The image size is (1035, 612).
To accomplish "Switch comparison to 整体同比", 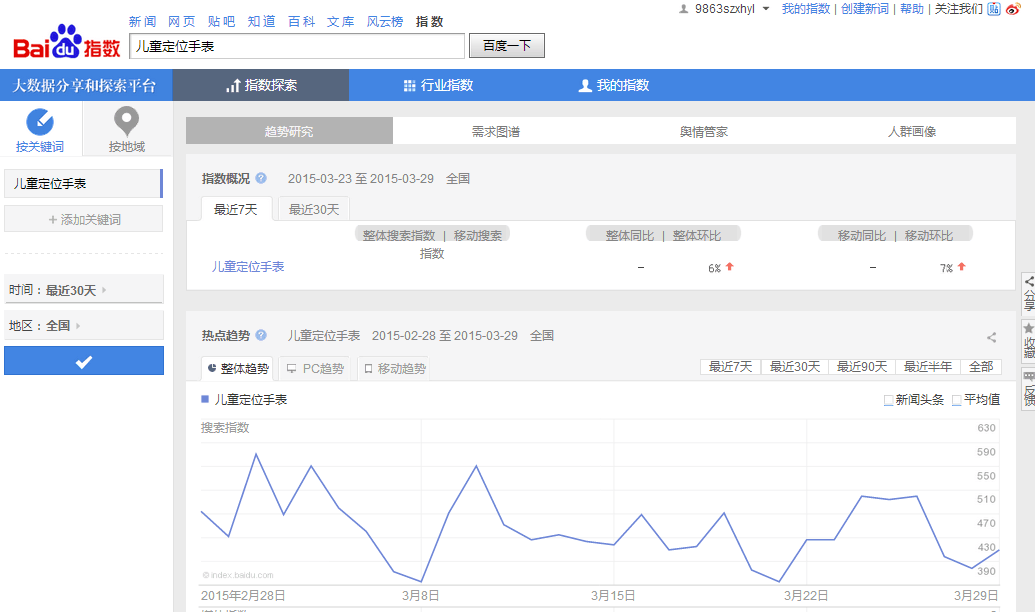I will tap(630, 236).
